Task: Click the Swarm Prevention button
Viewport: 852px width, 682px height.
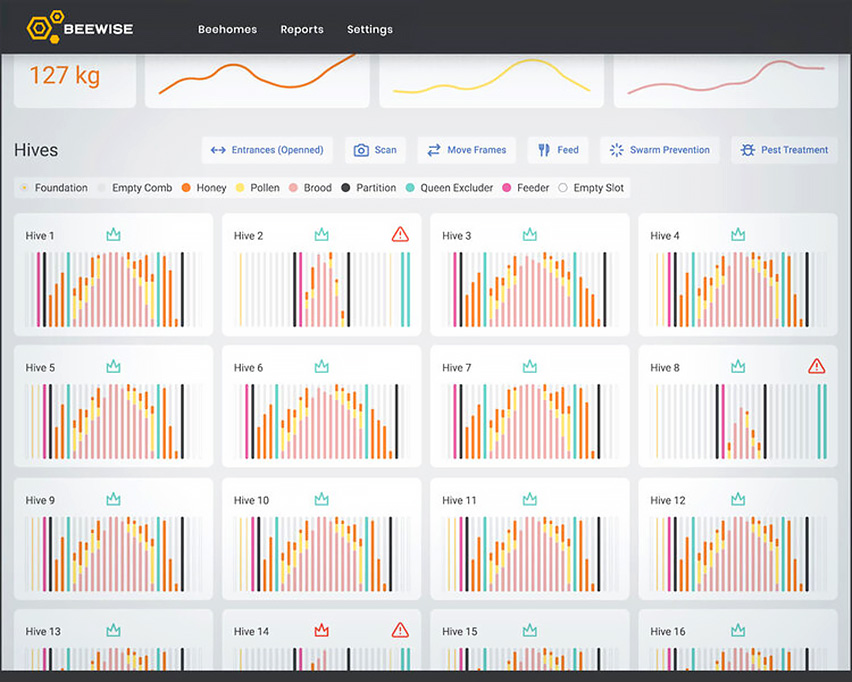Action: coord(660,150)
